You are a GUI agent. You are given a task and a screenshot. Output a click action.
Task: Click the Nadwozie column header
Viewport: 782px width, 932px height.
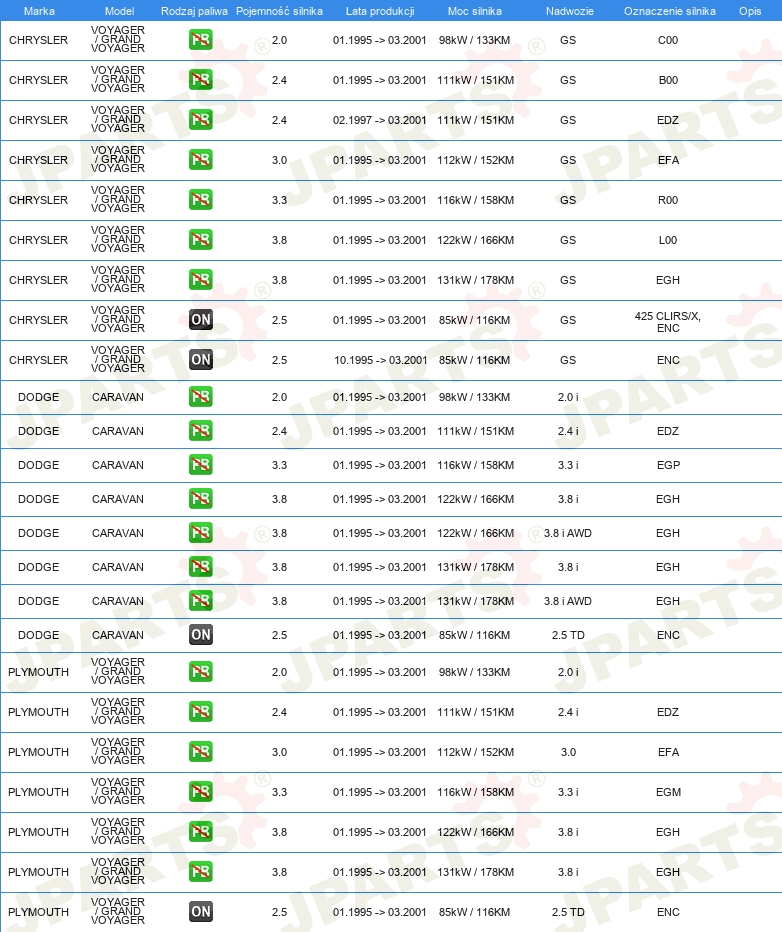[x=570, y=11]
